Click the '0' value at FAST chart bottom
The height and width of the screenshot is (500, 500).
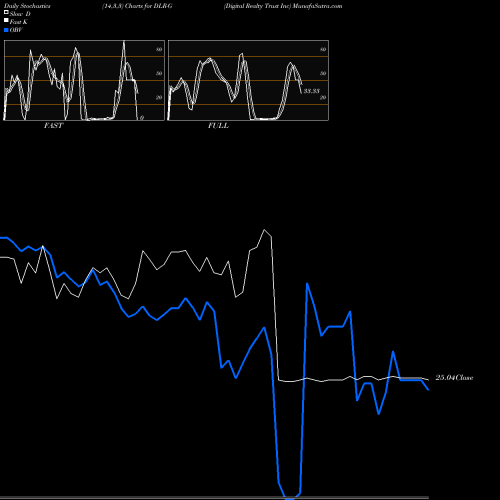pyautogui.click(x=142, y=118)
